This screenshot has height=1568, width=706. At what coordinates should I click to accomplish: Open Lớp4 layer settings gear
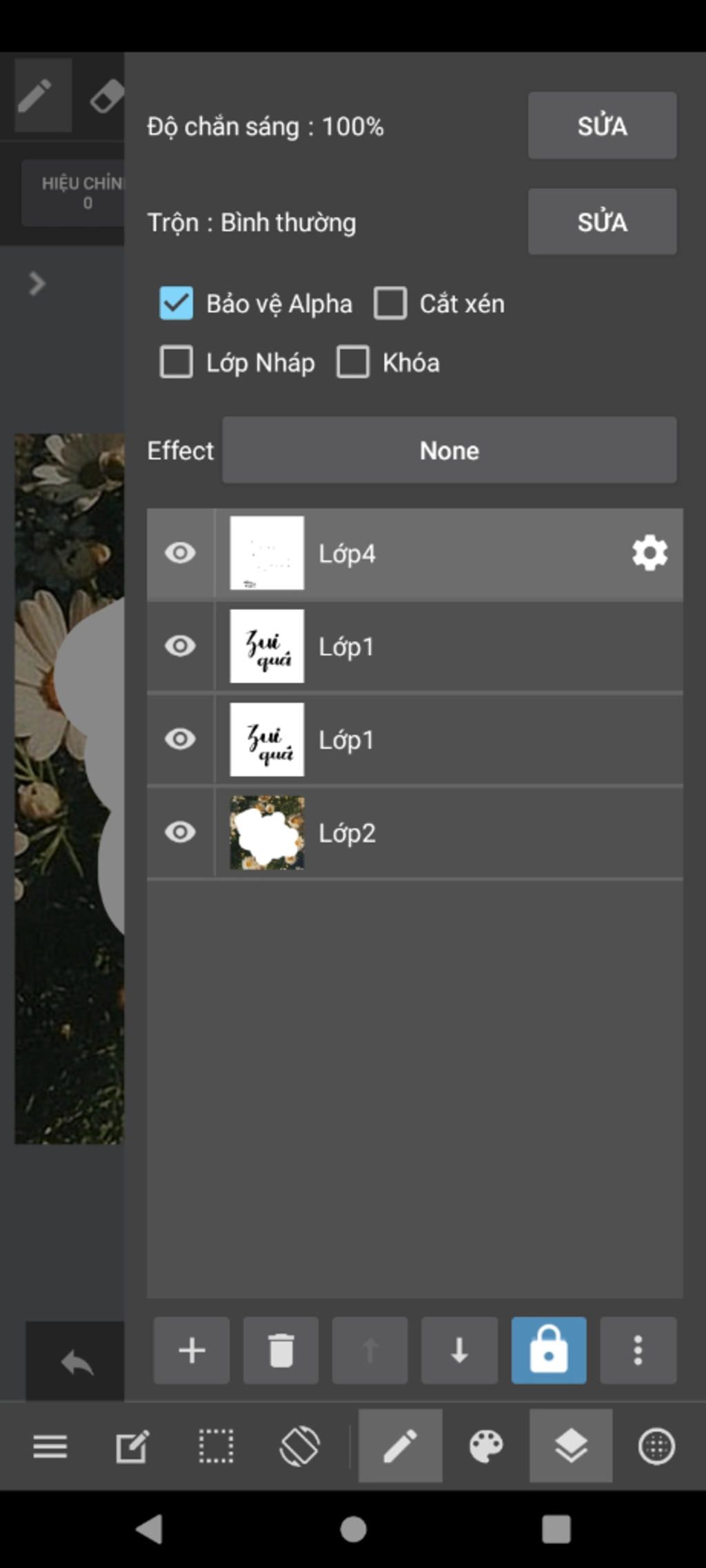click(650, 553)
